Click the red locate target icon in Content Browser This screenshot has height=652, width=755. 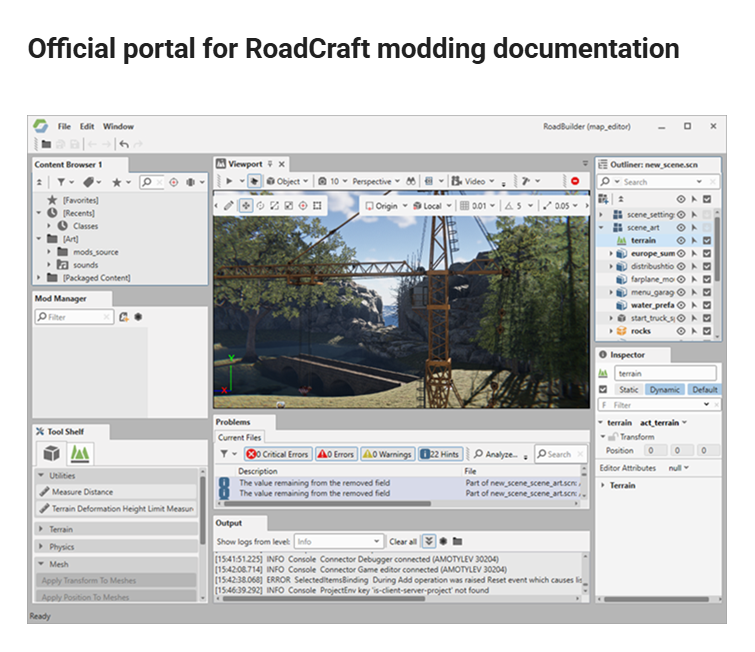[x=174, y=182]
